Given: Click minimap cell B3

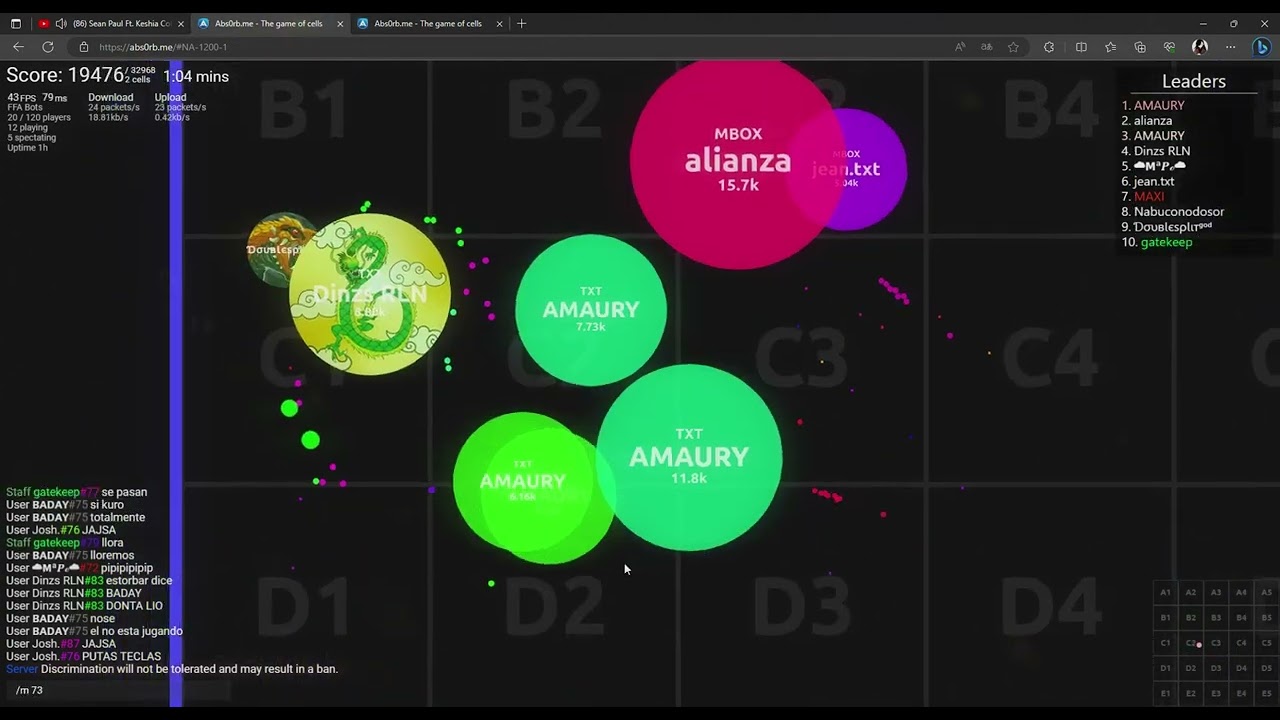Looking at the screenshot, I should 1216,617.
